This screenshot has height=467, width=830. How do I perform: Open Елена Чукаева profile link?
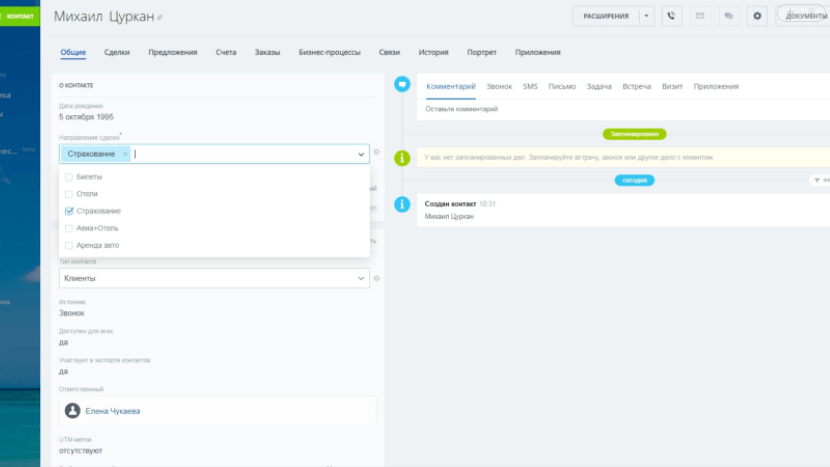tap(113, 411)
